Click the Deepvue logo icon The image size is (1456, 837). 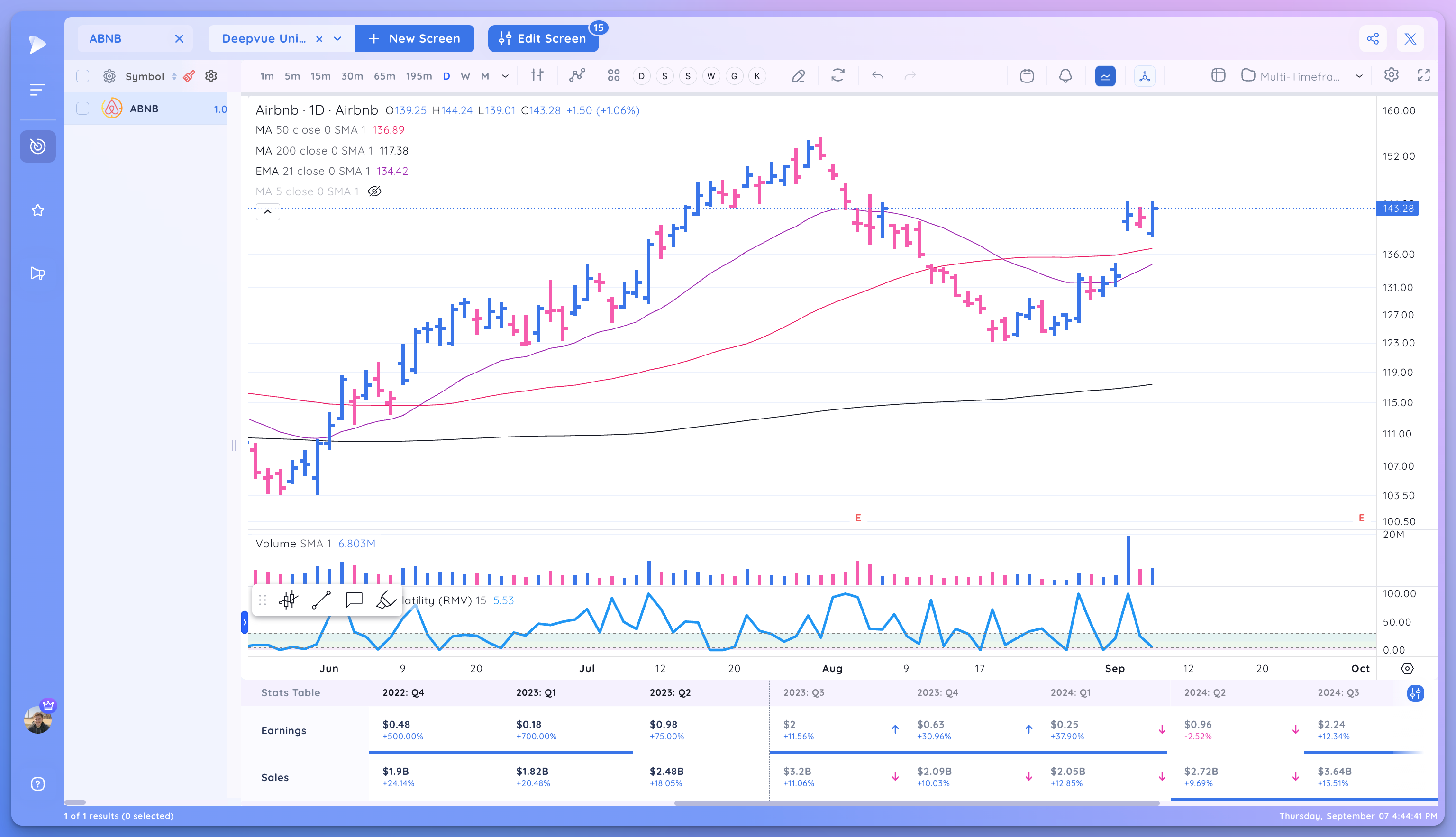coord(37,44)
